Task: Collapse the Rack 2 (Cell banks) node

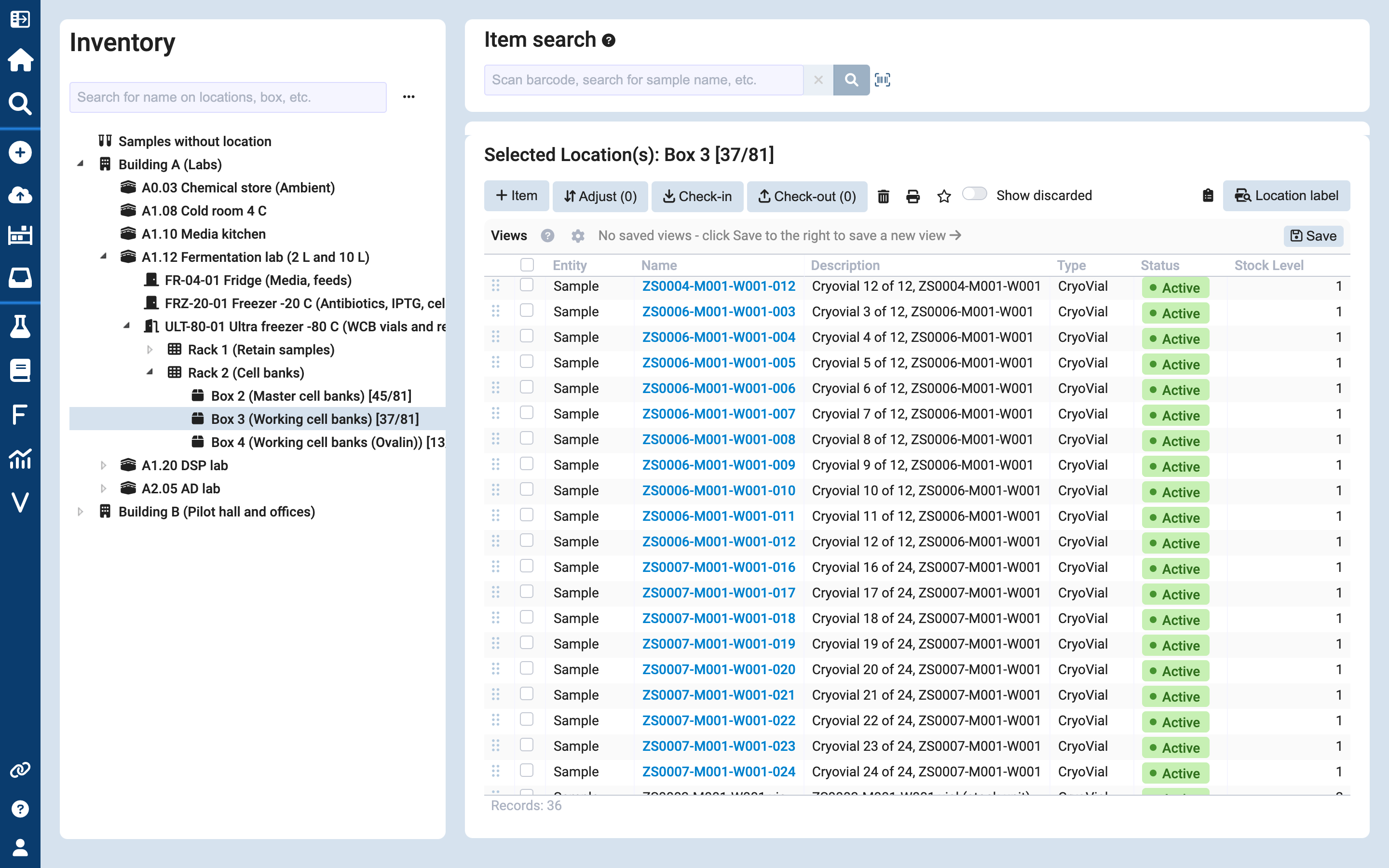Action: 150,373
